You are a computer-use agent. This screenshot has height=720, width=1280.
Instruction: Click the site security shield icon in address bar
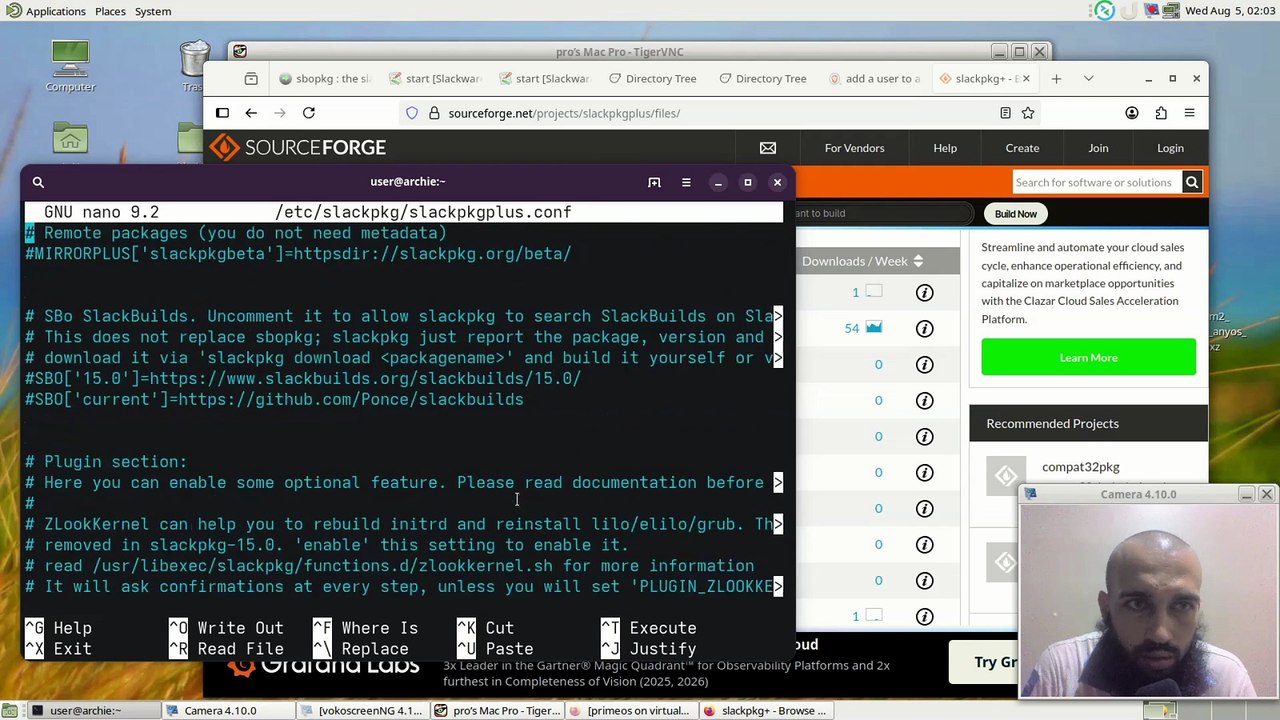[412, 113]
